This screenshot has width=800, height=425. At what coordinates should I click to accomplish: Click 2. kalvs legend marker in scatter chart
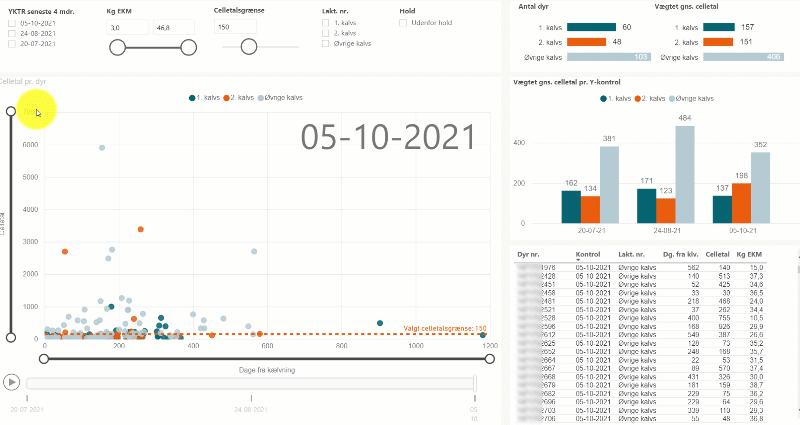[228, 98]
